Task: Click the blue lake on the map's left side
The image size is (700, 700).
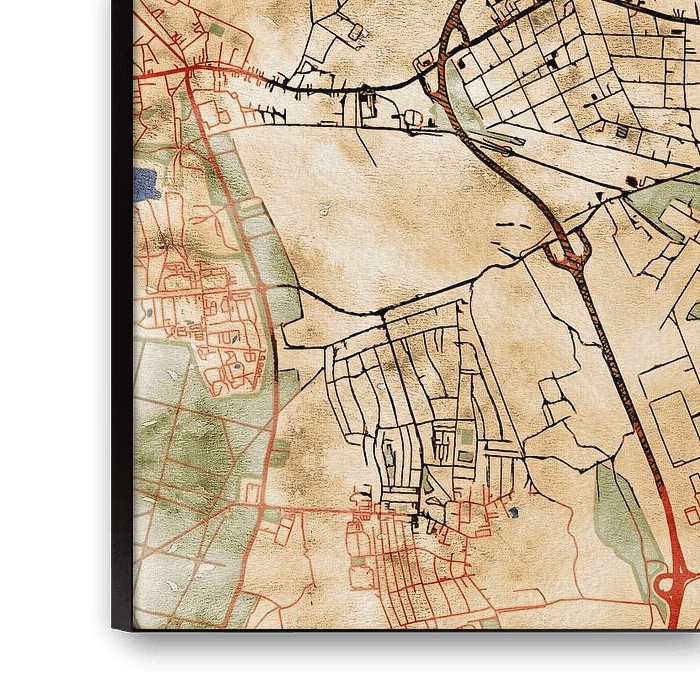Action: click(146, 182)
